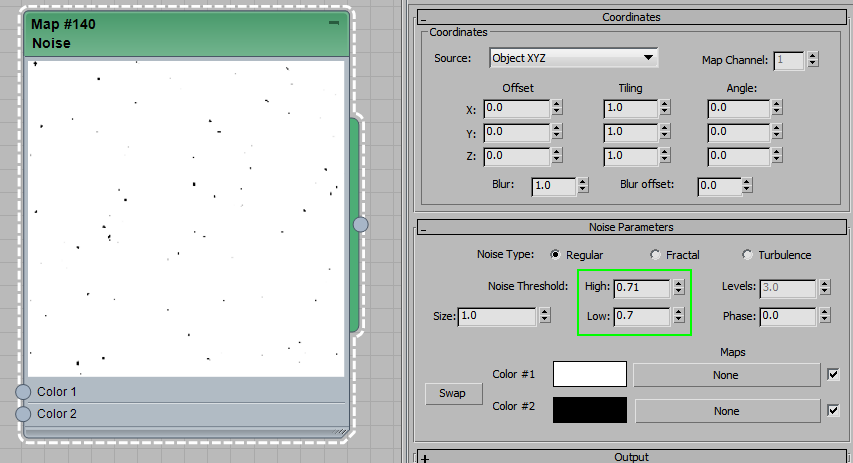The image size is (853, 463).
Task: Click the Color #1 None map button
Action: pos(727,375)
